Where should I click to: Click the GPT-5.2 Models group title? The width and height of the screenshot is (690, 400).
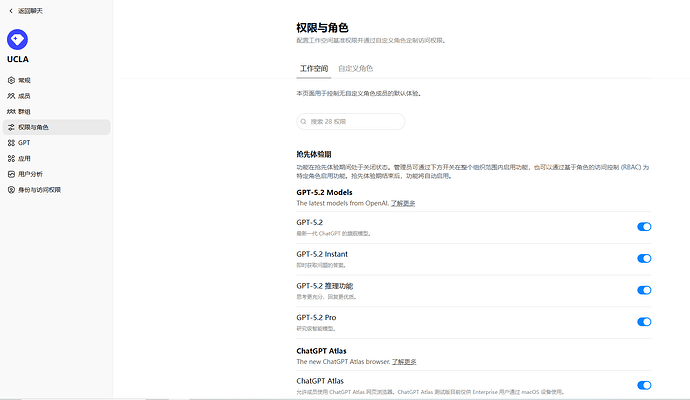tap(324, 192)
